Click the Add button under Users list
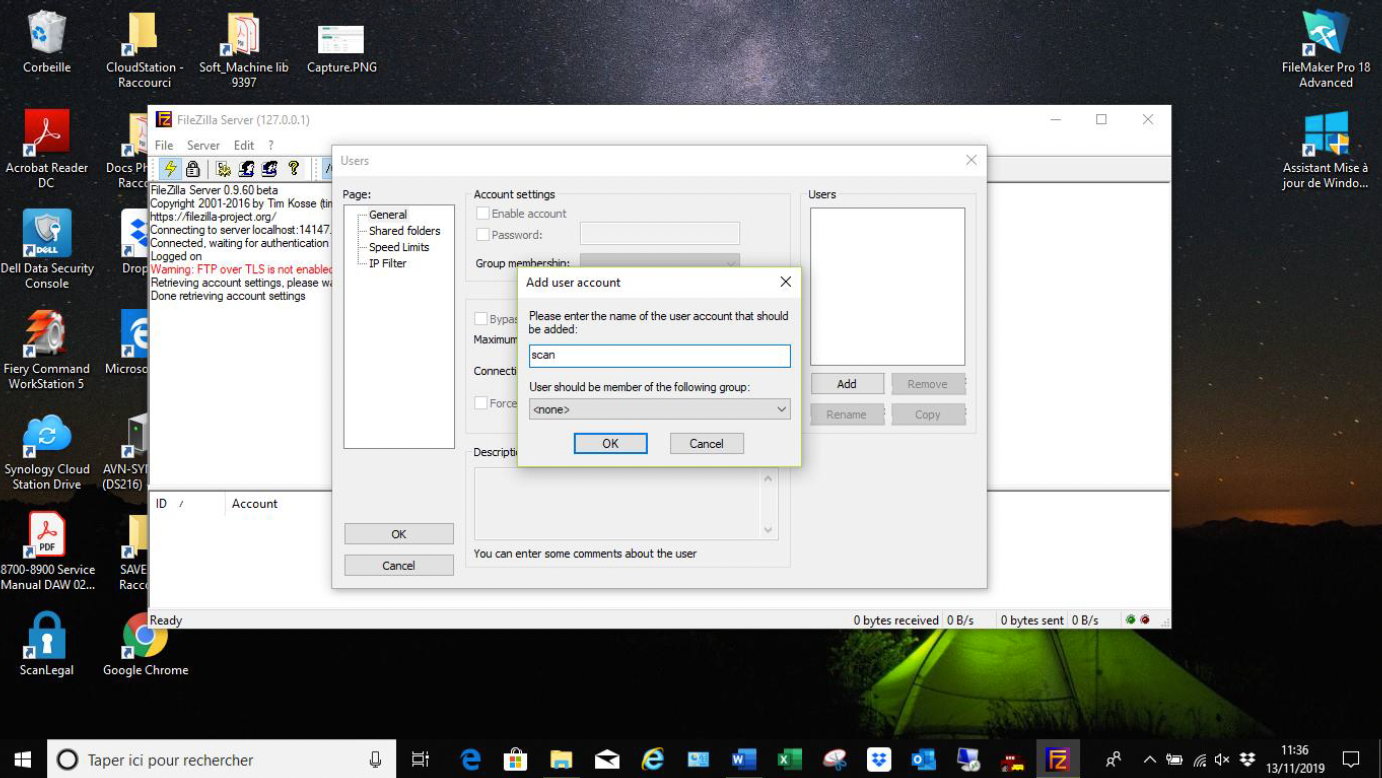1382x778 pixels. point(847,384)
